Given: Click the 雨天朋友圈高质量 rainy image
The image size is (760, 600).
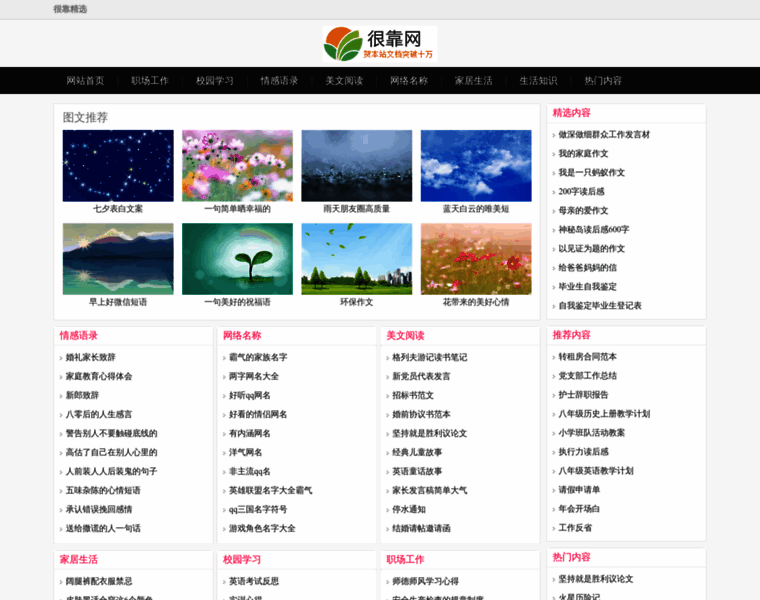Looking at the screenshot, I should 356,166.
